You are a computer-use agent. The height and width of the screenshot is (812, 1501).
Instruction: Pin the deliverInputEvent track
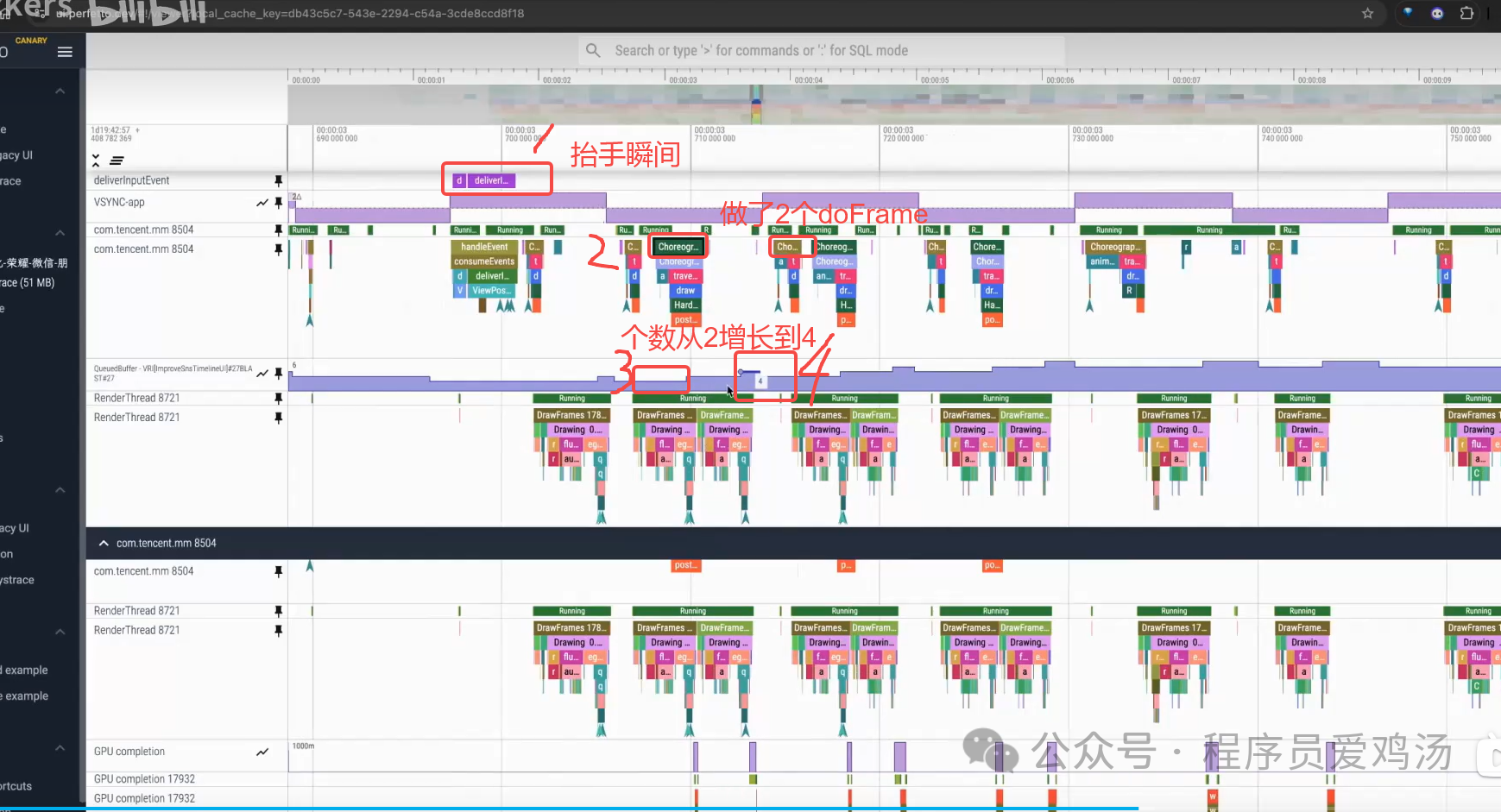tap(278, 179)
